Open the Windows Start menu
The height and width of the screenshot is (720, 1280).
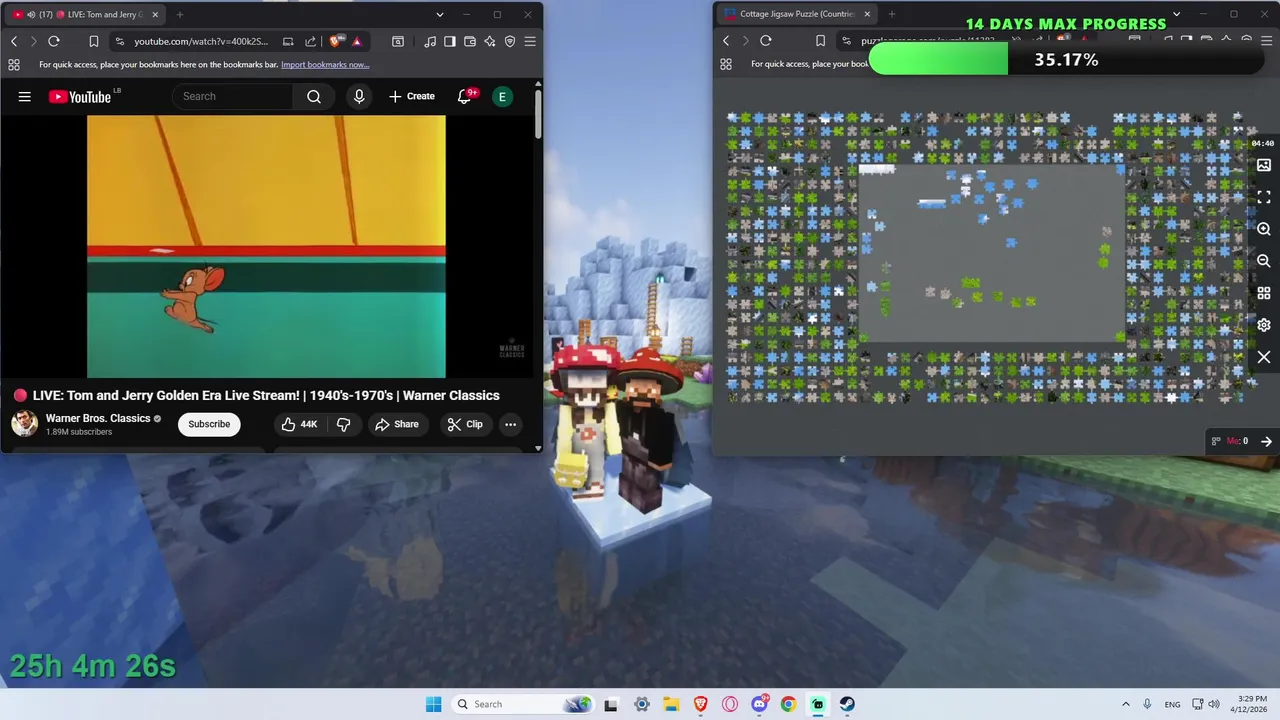coord(433,704)
